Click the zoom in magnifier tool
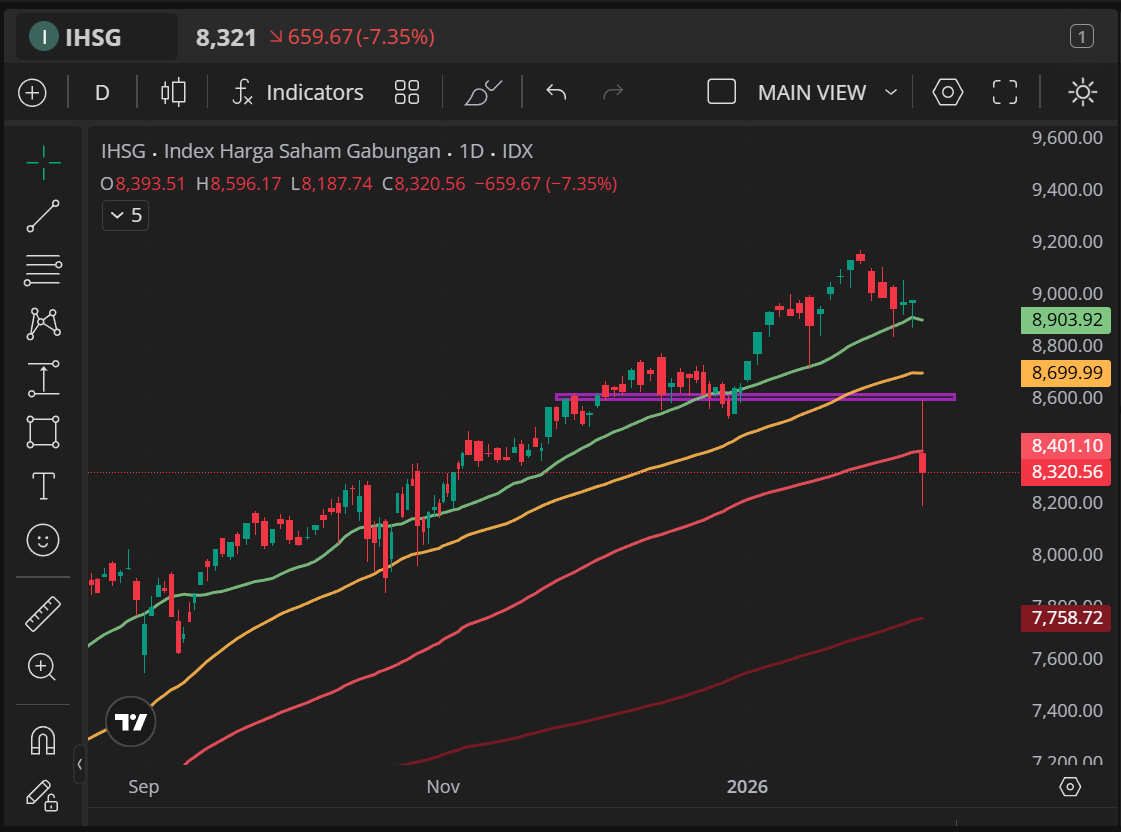Image resolution: width=1121 pixels, height=832 pixels. (43, 667)
